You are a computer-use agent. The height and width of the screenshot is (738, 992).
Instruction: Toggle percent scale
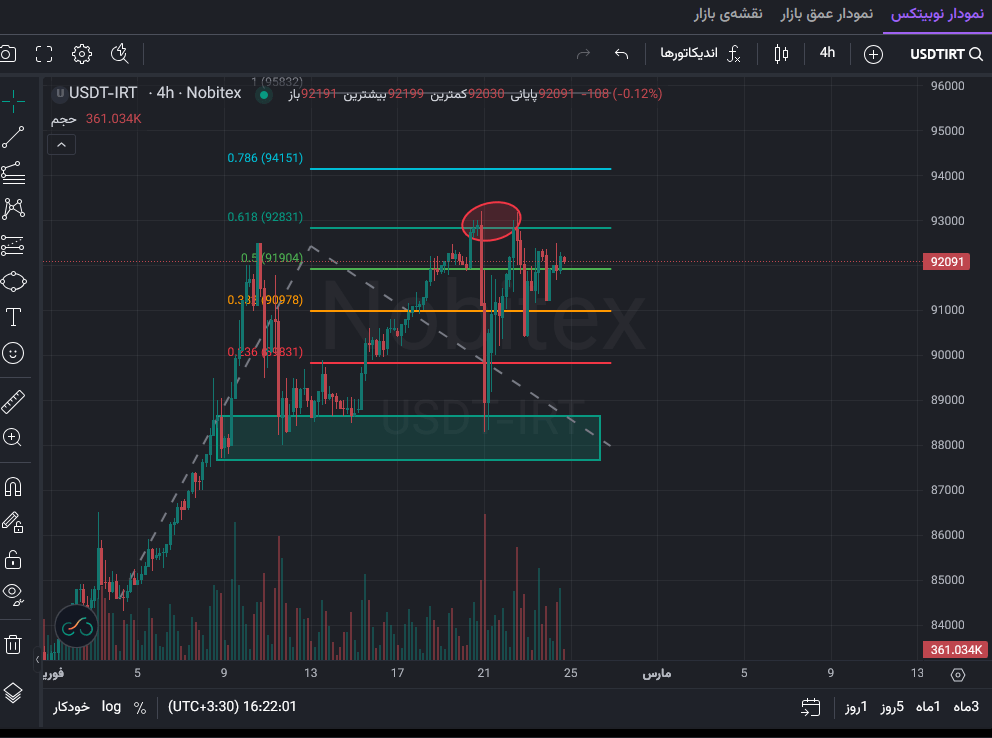[x=140, y=708]
